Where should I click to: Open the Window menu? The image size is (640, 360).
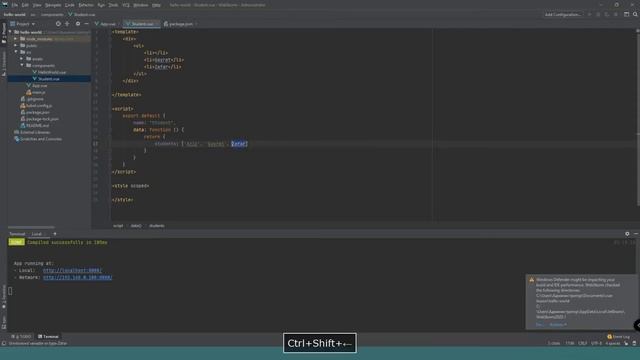(x=141, y=5)
